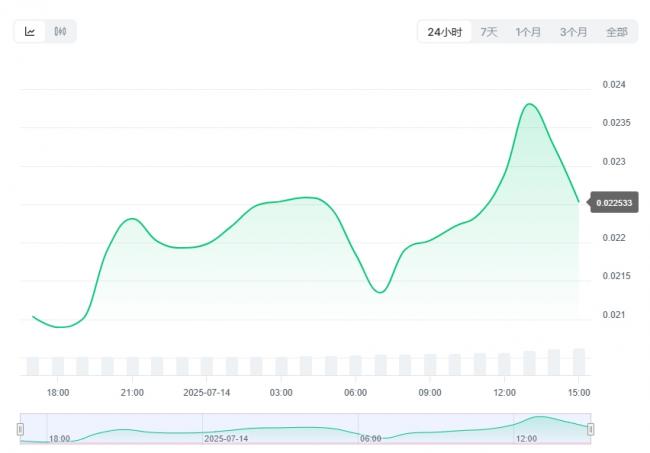Image resolution: width=650 pixels, height=453 pixels.
Task: Switch to candlestick chart view icon
Action: (x=60, y=31)
